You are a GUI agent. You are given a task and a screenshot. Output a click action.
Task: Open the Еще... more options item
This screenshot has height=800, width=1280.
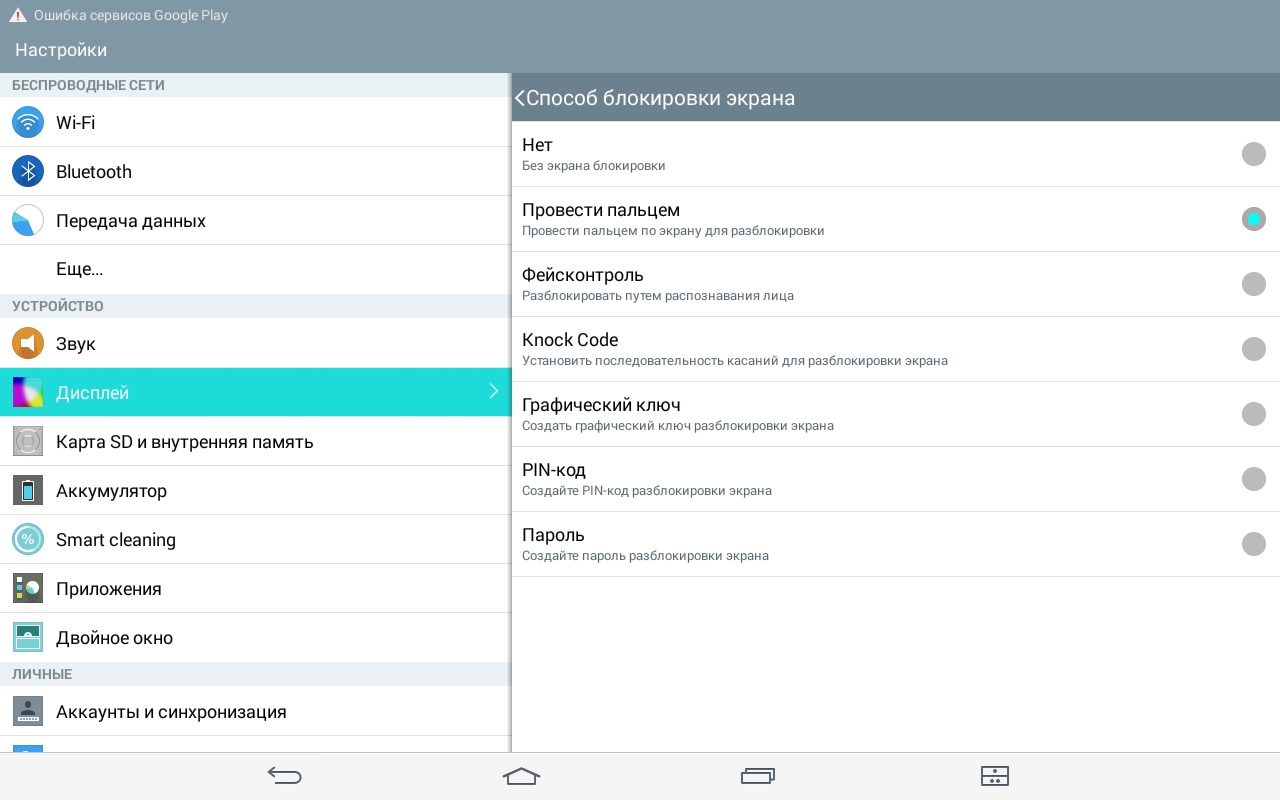[x=80, y=270]
